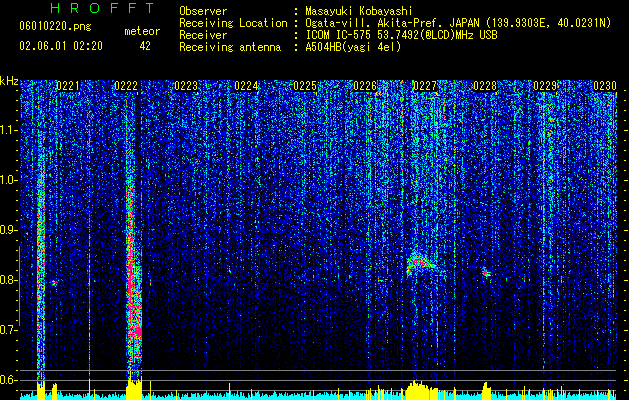Click the 1.0 frequency axis label
Image resolution: width=629 pixels, height=400 pixels.
pos(9,180)
